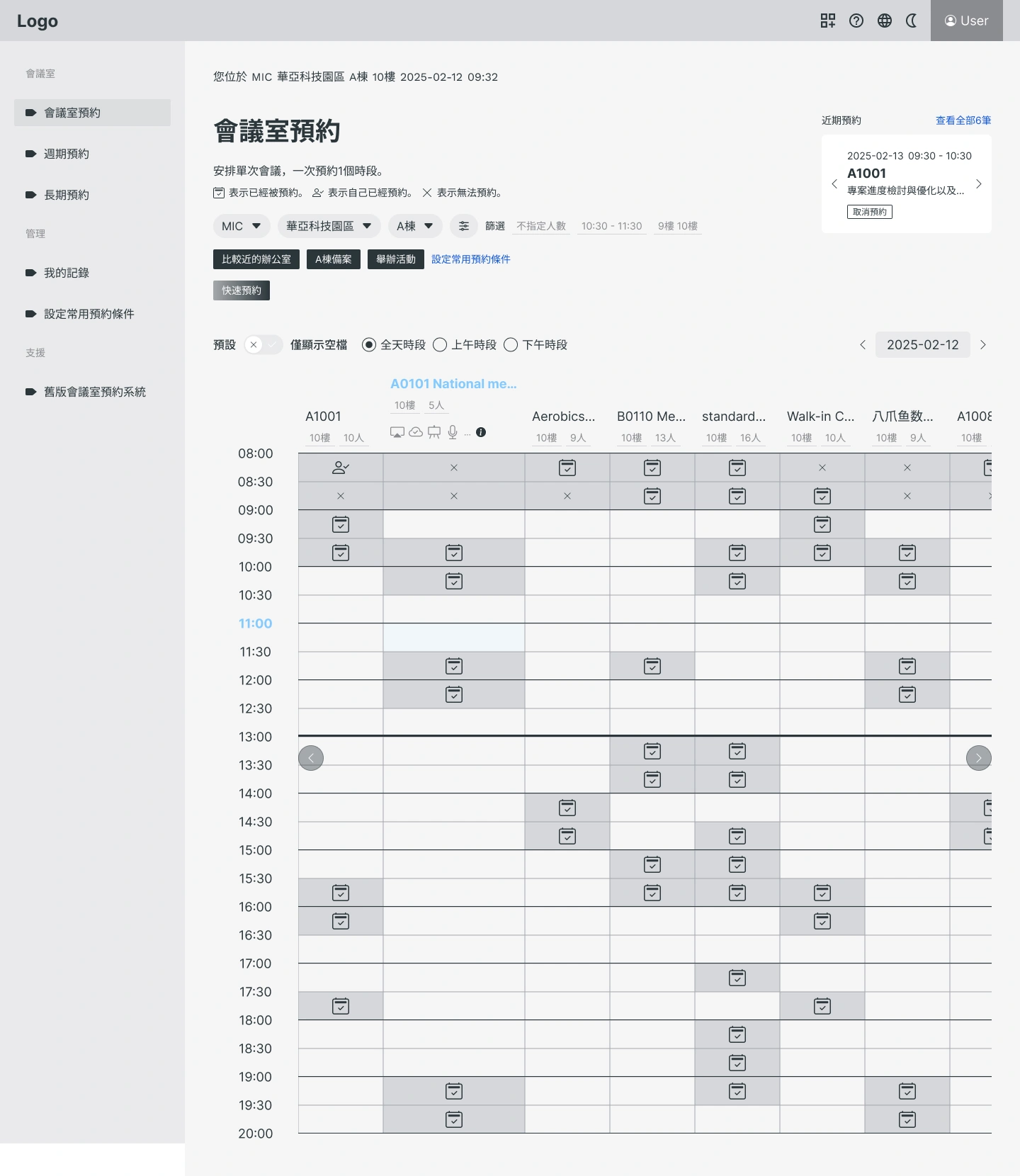The width and height of the screenshot is (1020, 1176).
Task: Open 我的記錄 in sidebar
Action: 67,273
